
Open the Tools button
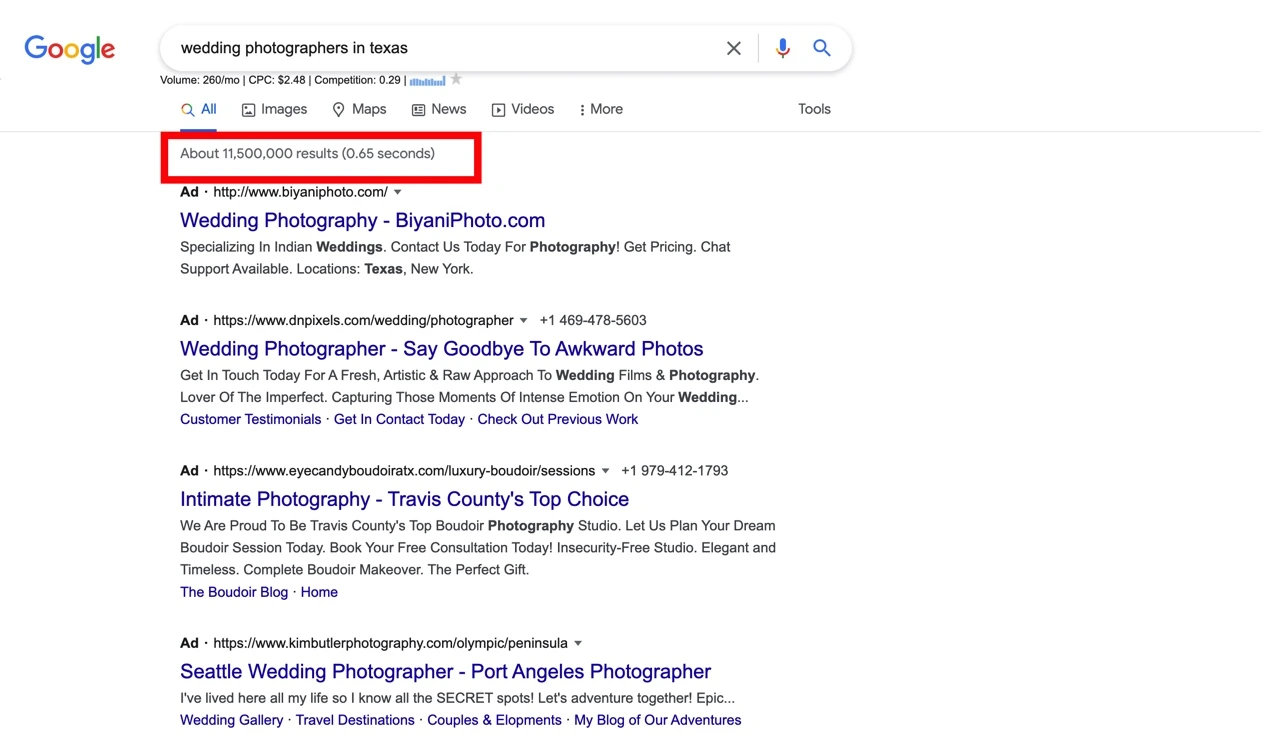pyautogui.click(x=814, y=109)
